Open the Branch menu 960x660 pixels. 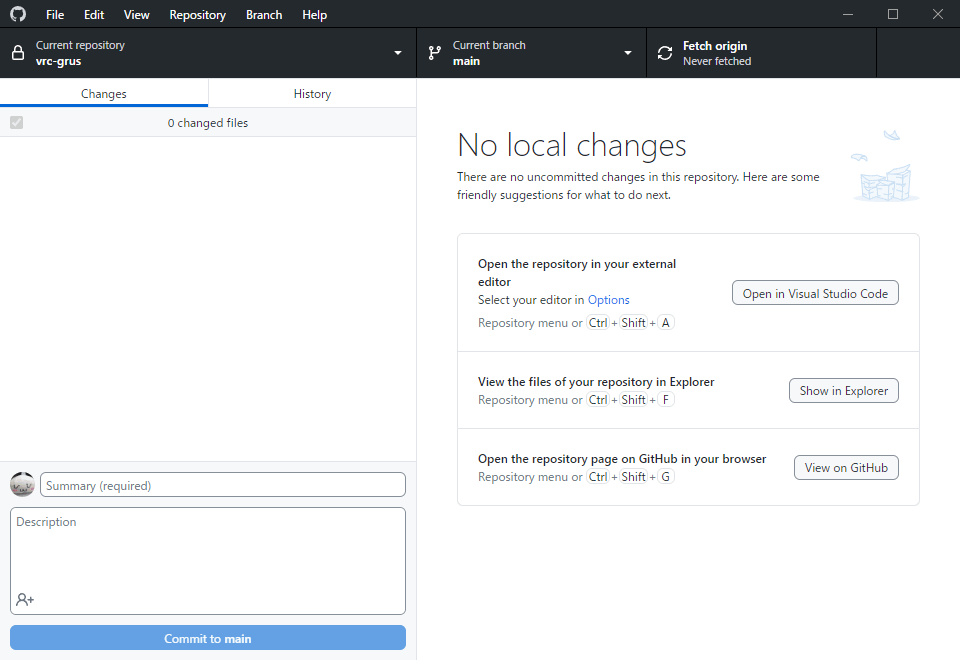tap(264, 15)
